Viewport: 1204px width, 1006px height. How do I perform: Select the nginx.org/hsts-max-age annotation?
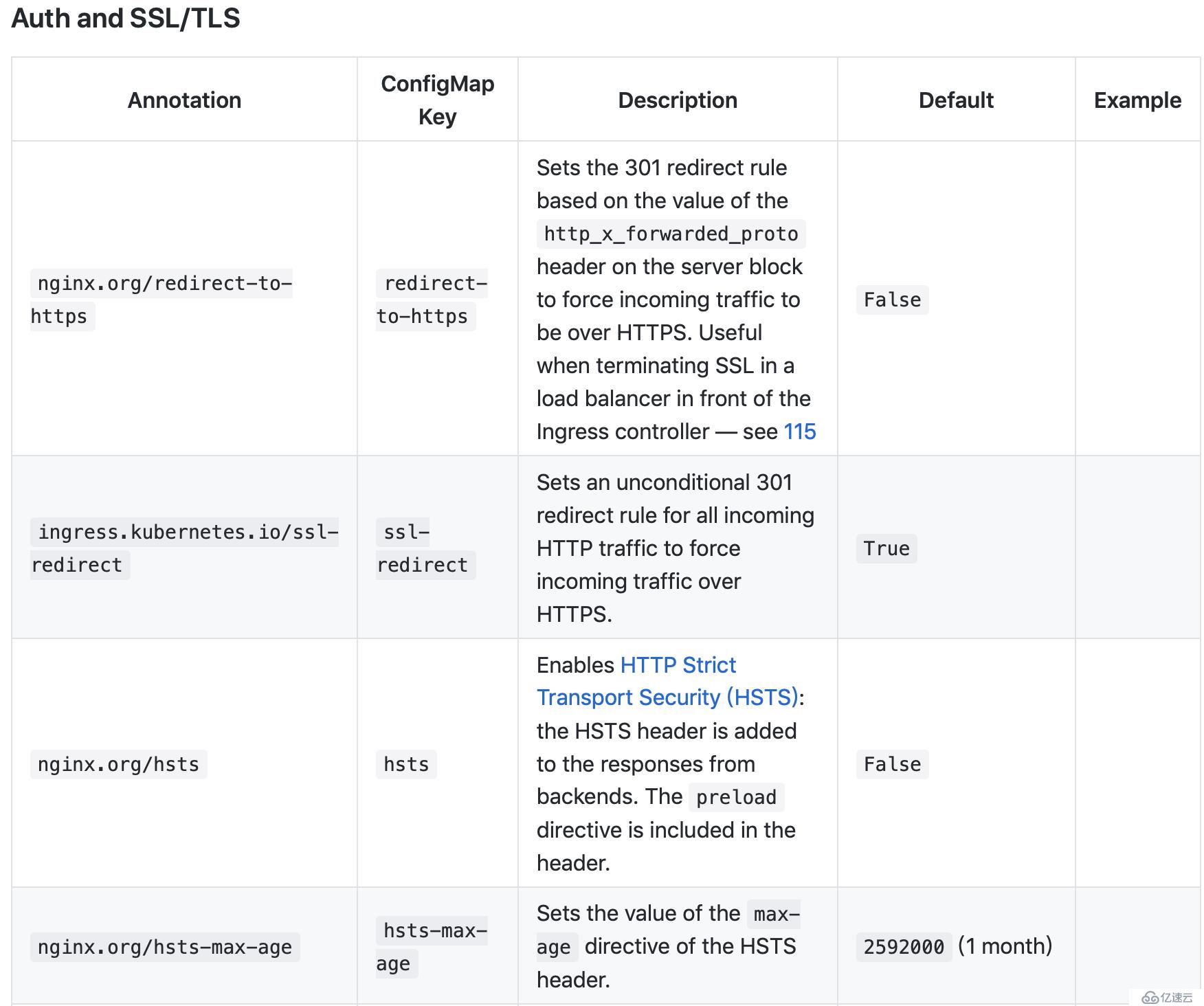point(165,947)
